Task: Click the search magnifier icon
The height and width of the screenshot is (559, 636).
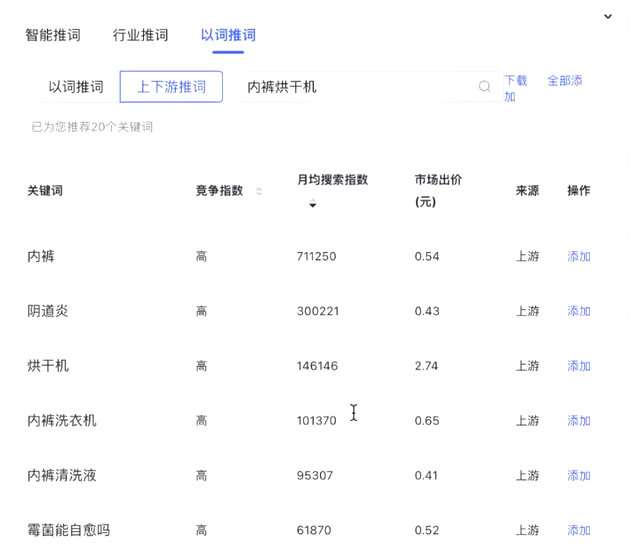Action: click(x=484, y=86)
